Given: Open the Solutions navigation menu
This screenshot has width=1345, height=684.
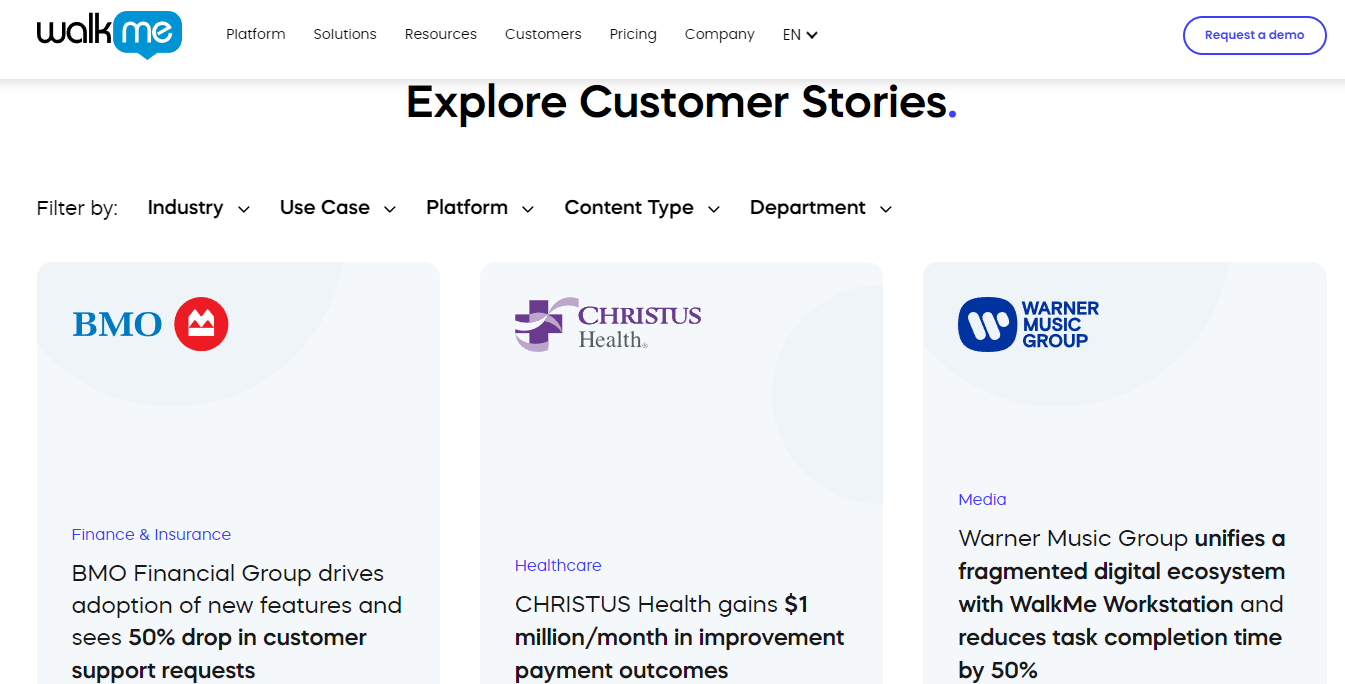Looking at the screenshot, I should point(345,34).
